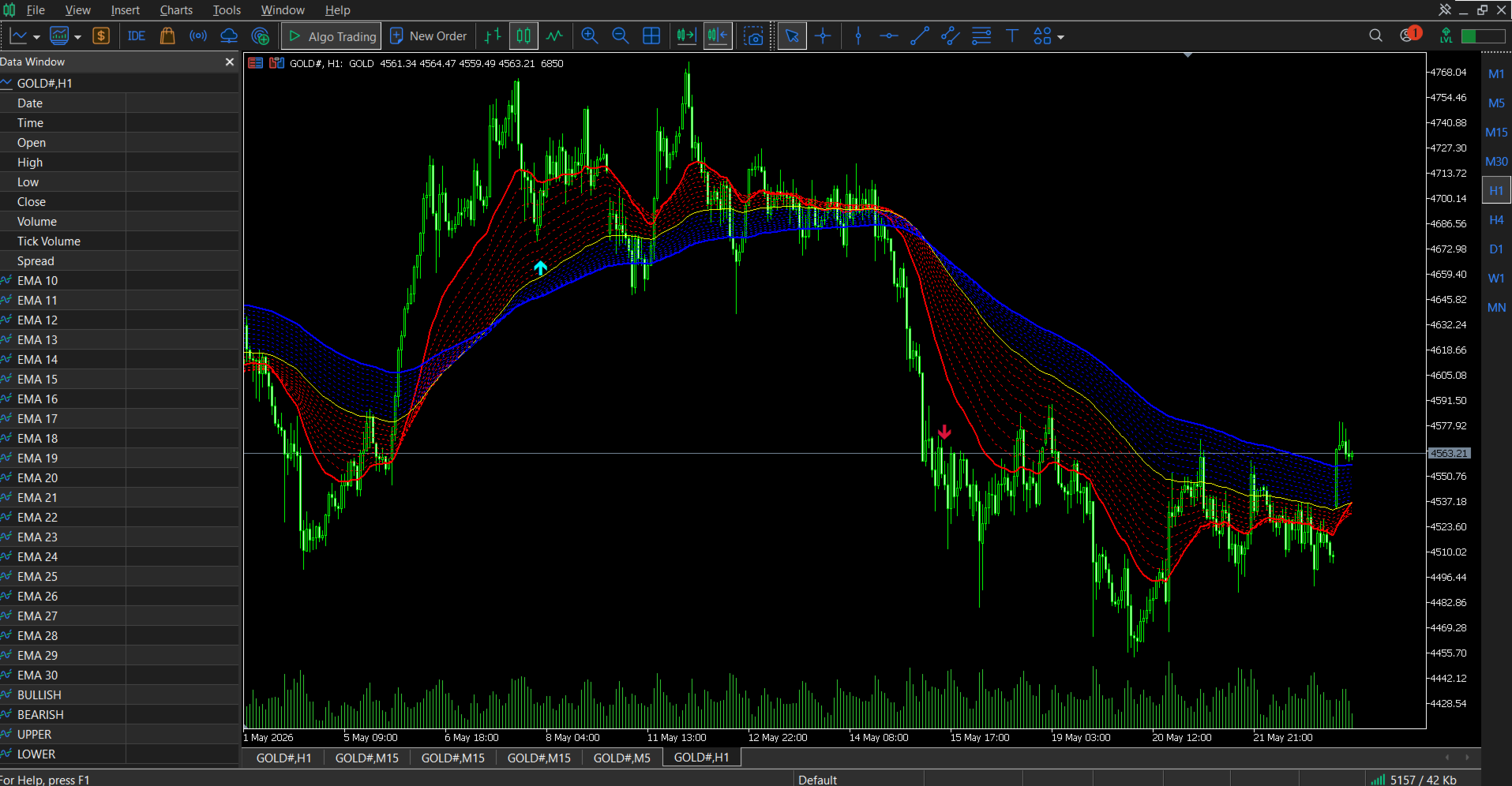Screen dimensions: 1512x786
Task: Launch the IDE MetaEditor button
Action: (136, 36)
